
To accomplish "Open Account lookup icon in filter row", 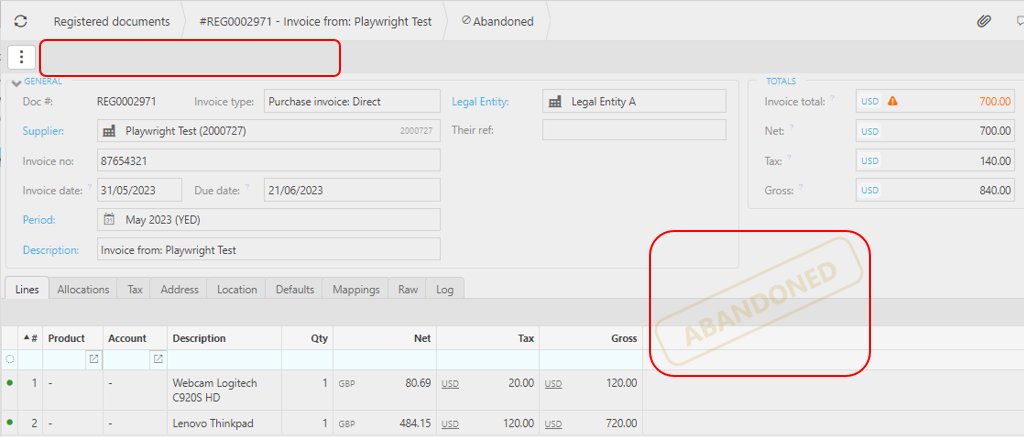I will 157,358.
